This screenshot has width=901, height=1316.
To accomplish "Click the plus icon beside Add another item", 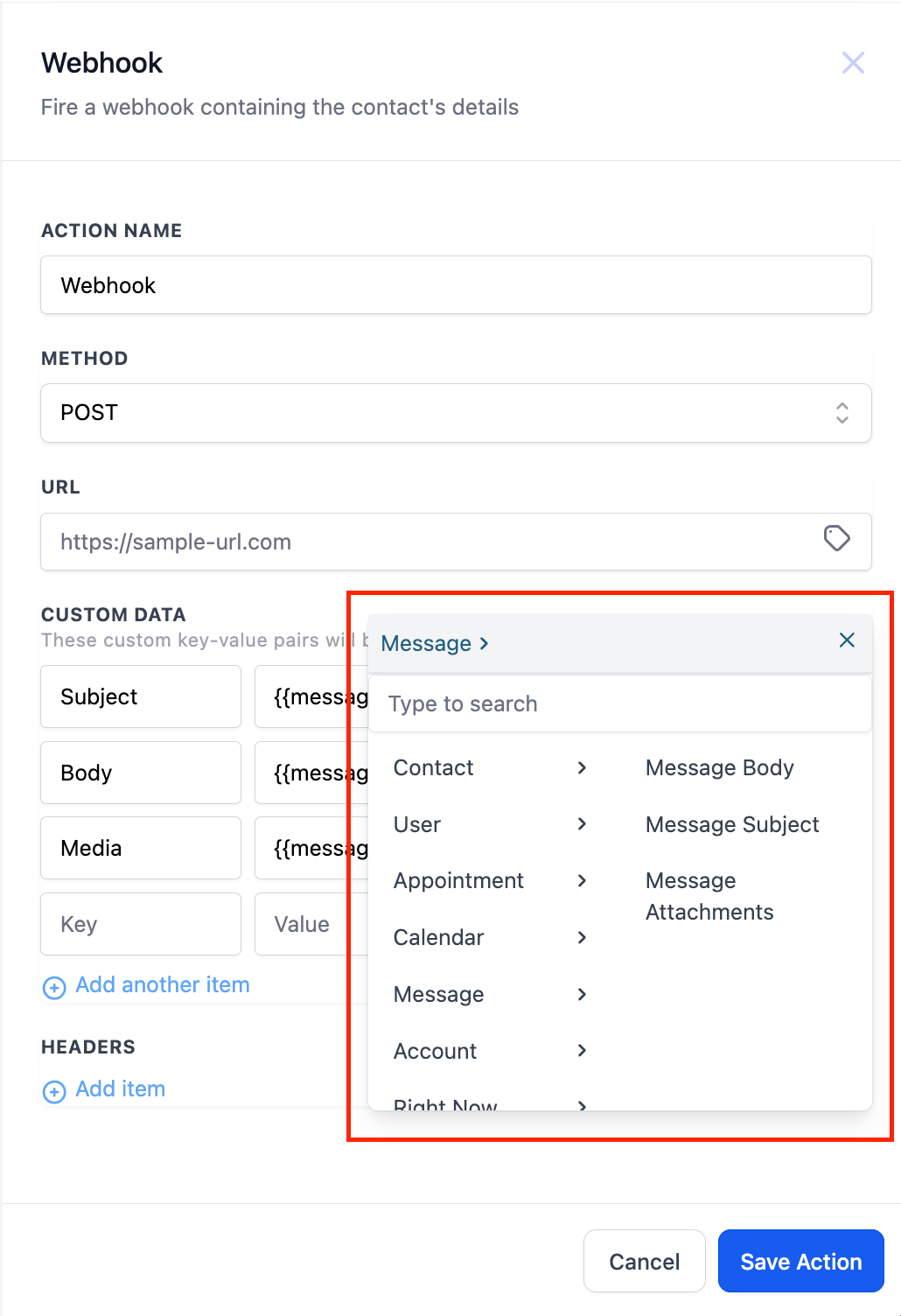I will click(x=54, y=988).
